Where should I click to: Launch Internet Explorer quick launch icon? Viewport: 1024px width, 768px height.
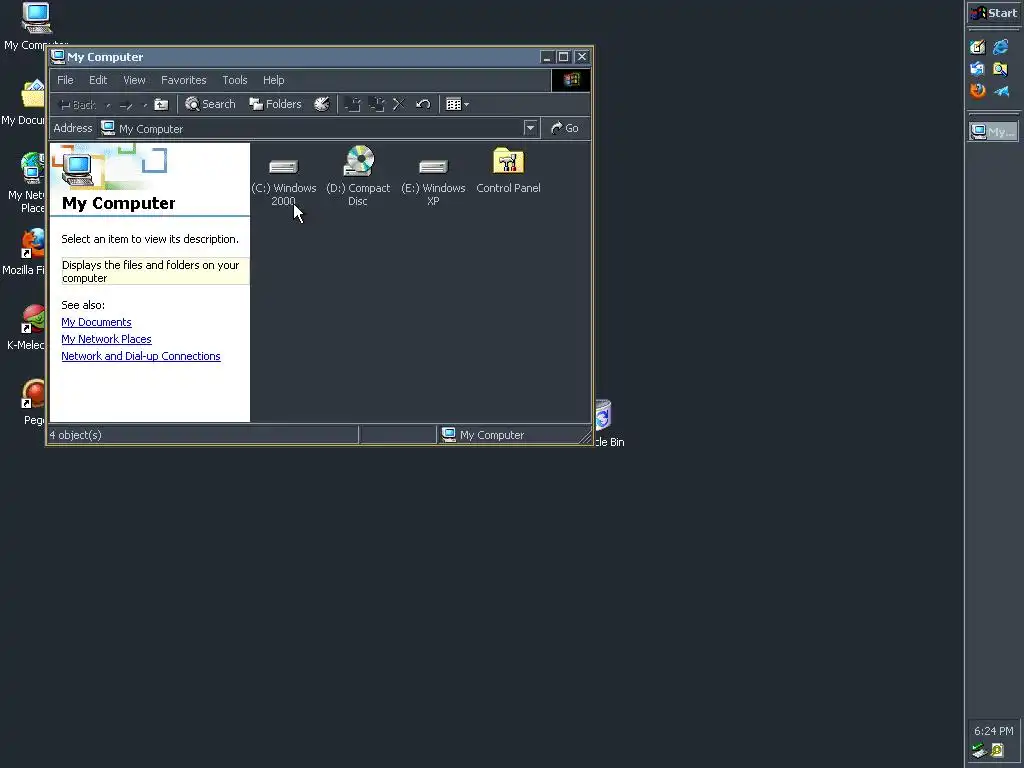click(1000, 47)
